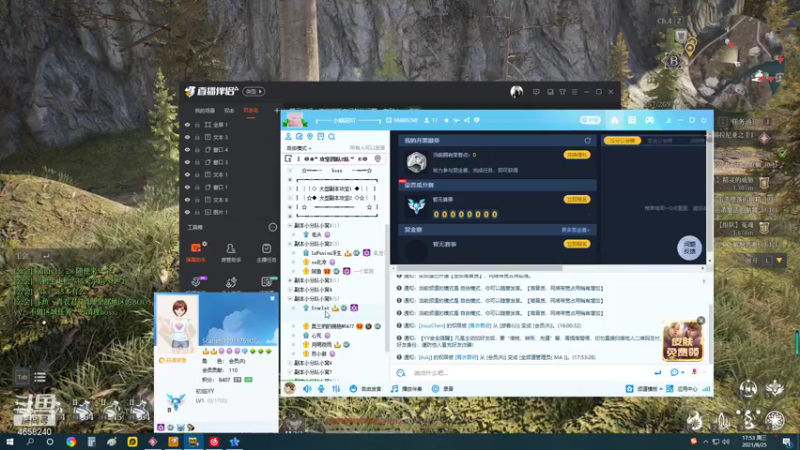This screenshot has height=450, width=800.
Task: Click the share icon in YY header
Action: [466, 120]
